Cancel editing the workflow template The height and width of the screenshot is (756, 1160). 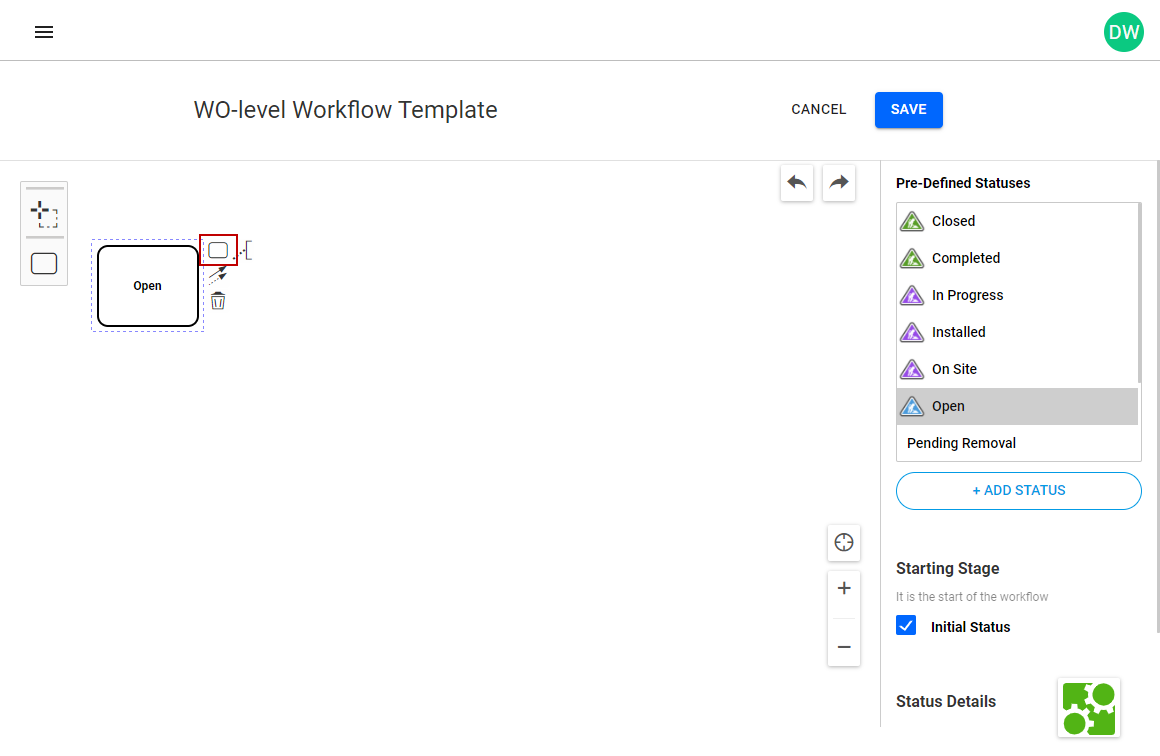[x=818, y=109]
